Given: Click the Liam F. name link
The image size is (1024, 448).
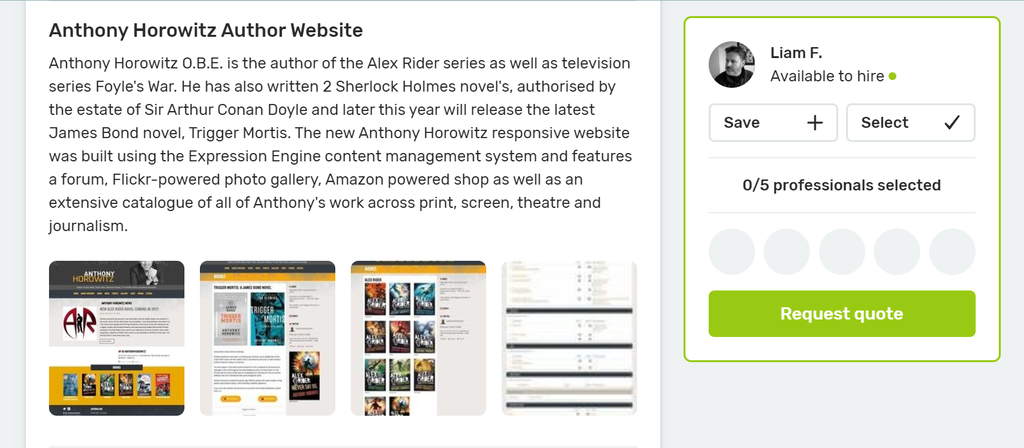Looking at the screenshot, I should coord(796,53).
